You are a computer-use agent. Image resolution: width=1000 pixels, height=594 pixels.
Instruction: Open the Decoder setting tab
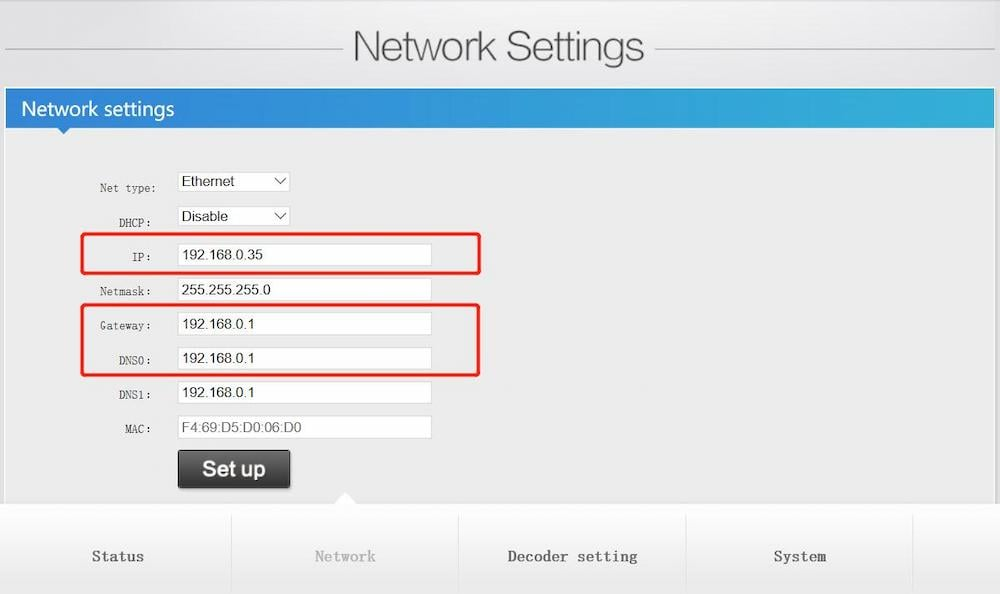pyautogui.click(x=571, y=555)
